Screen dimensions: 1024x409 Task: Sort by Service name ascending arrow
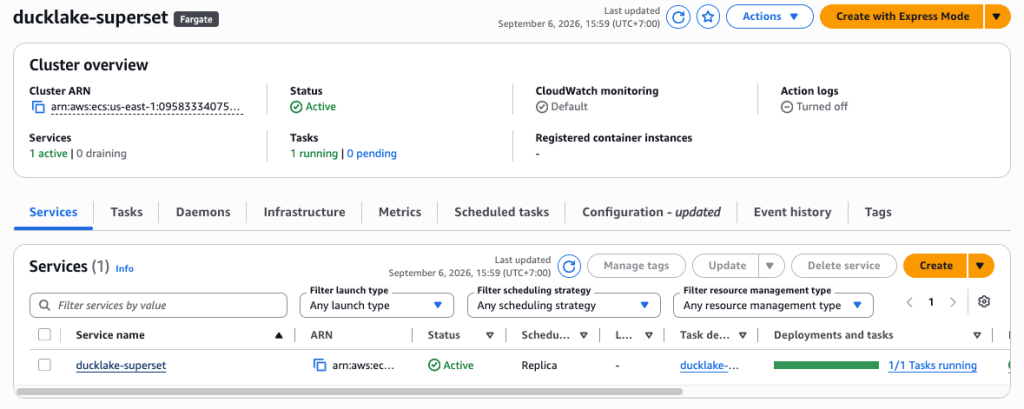279,335
